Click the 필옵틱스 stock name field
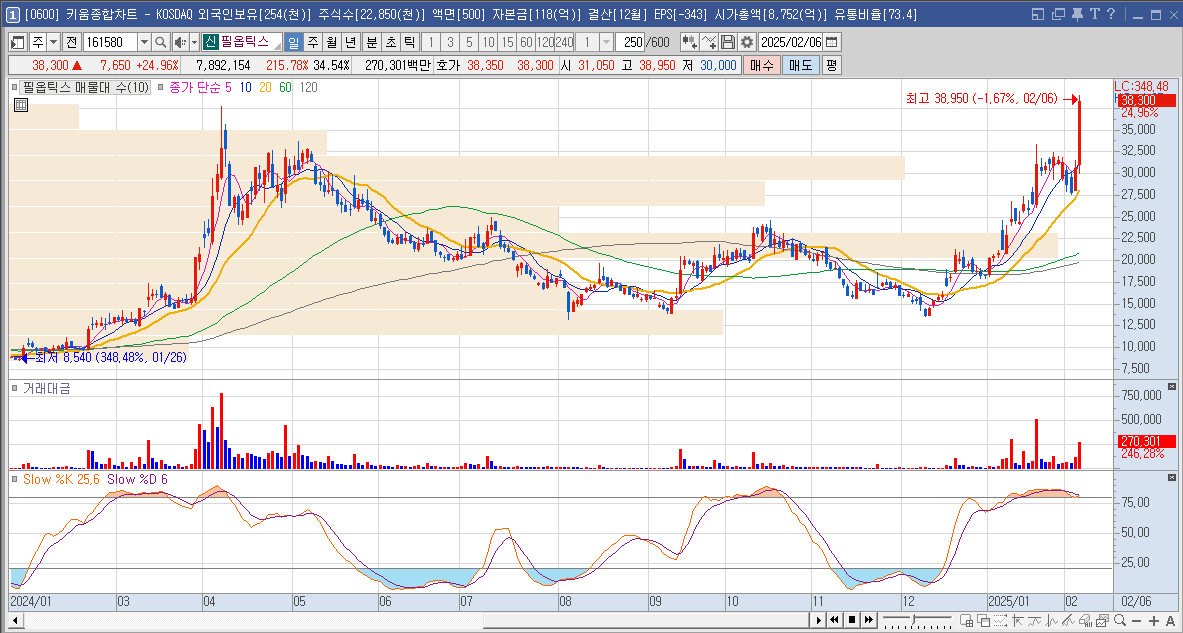This screenshot has height=633, width=1183. point(250,41)
